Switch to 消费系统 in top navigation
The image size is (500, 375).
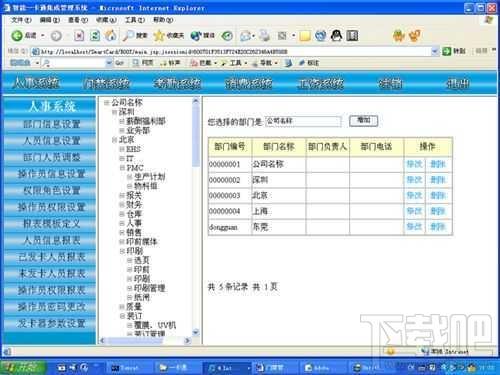249,83
